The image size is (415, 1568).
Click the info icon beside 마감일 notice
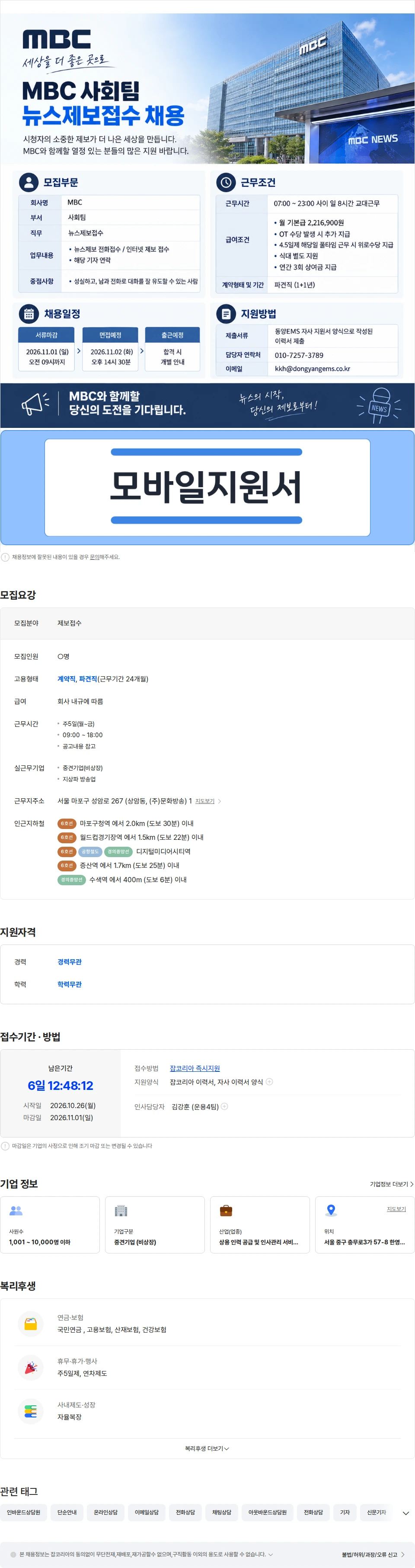pyautogui.click(x=5, y=1146)
